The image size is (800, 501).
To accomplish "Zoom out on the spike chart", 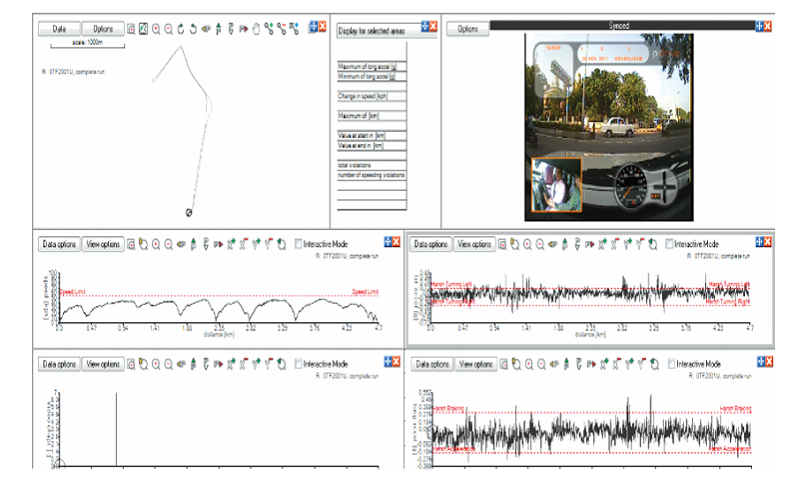I will pos(168,364).
